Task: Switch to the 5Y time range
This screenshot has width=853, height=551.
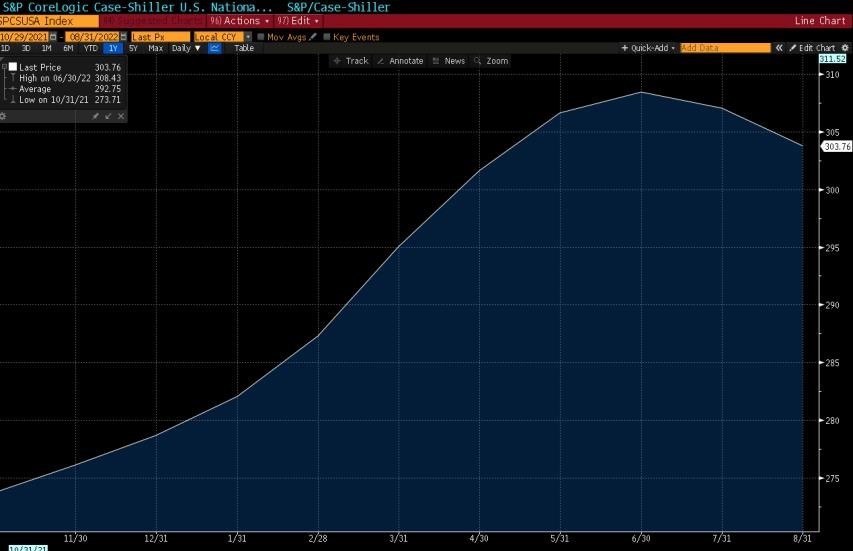Action: point(133,48)
